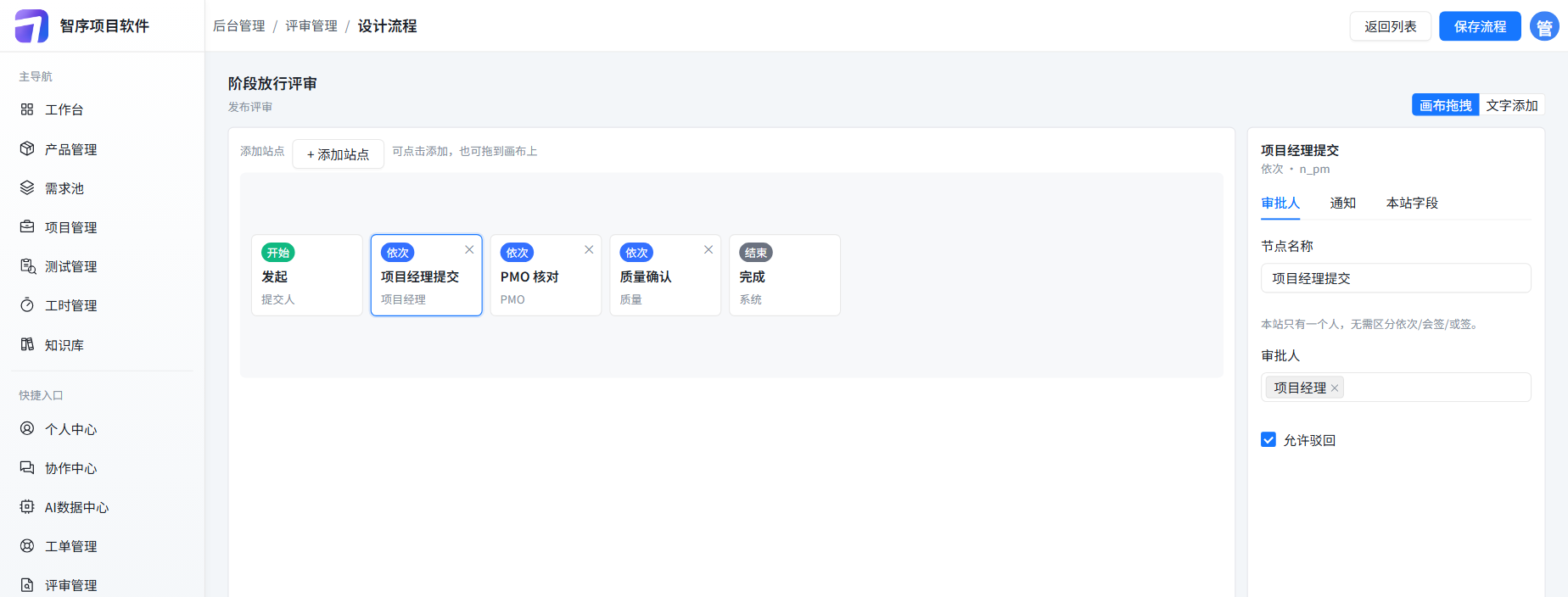Open 工作台 grid icon in sidebar

(27, 109)
